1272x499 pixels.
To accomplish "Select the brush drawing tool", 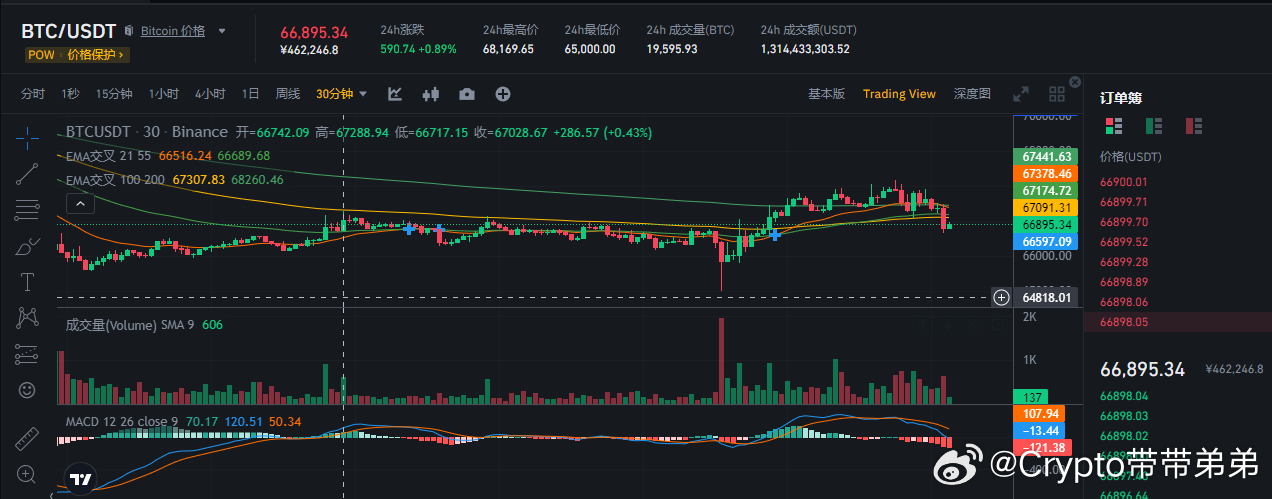I will pos(28,246).
